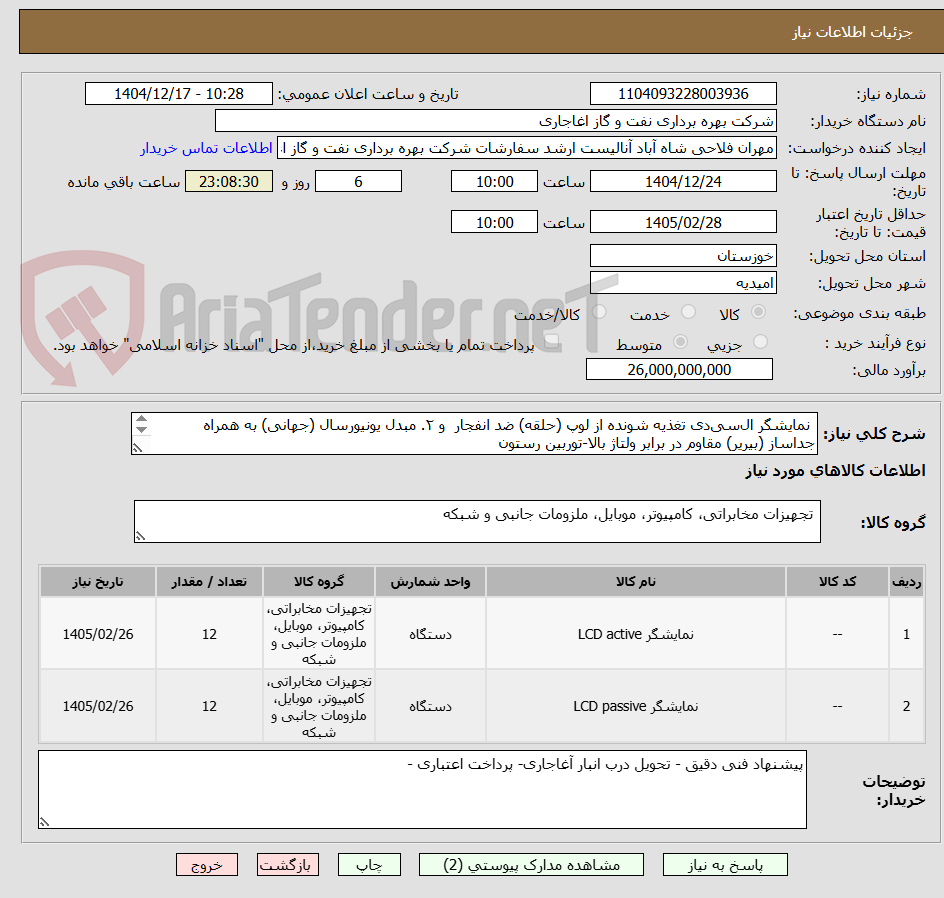Click buyer name field شرکت بهره برداری نفت
Screen dimensions: 944x898
point(495,121)
